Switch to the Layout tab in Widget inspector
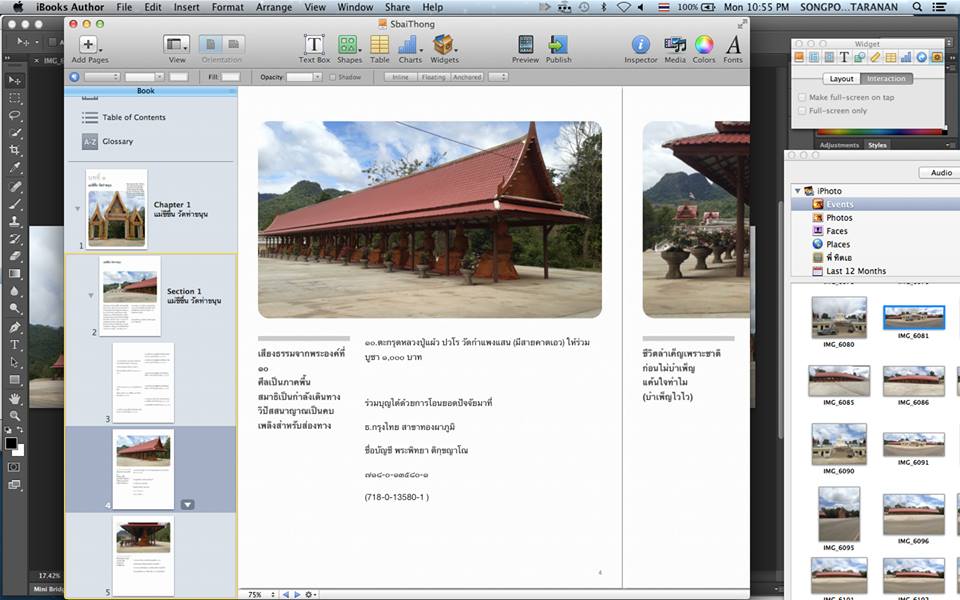 pyautogui.click(x=841, y=79)
